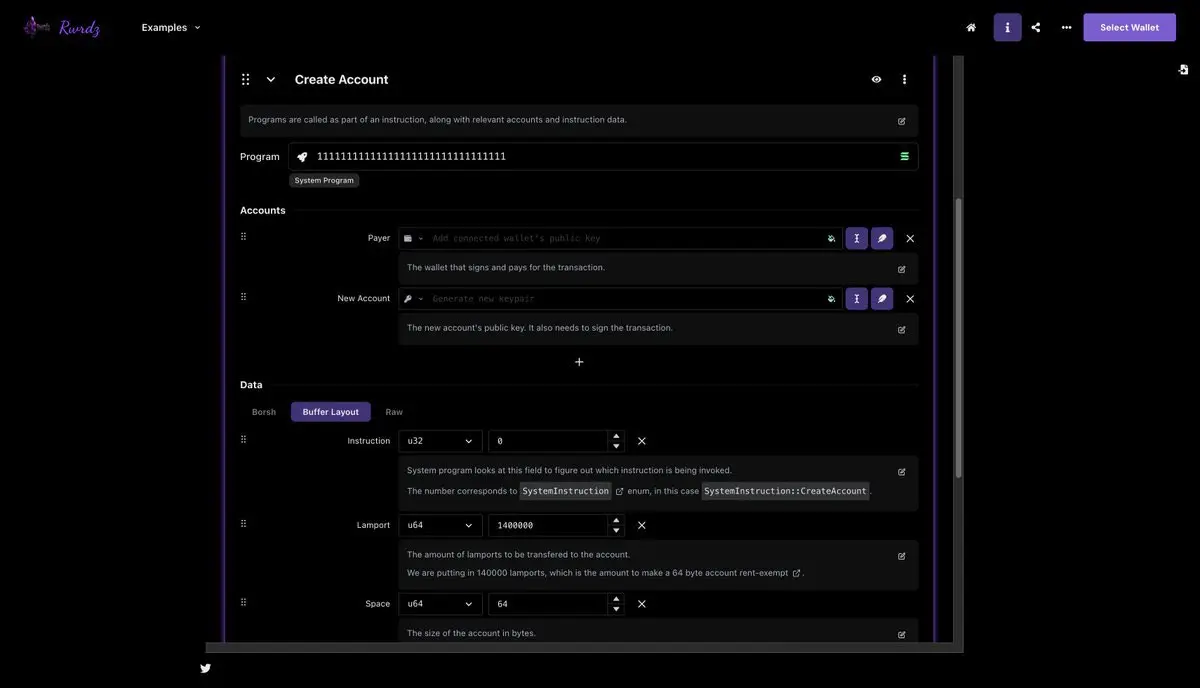This screenshot has height=688, width=1200.
Task: Click the green list icon in Program field
Action: [x=904, y=156]
